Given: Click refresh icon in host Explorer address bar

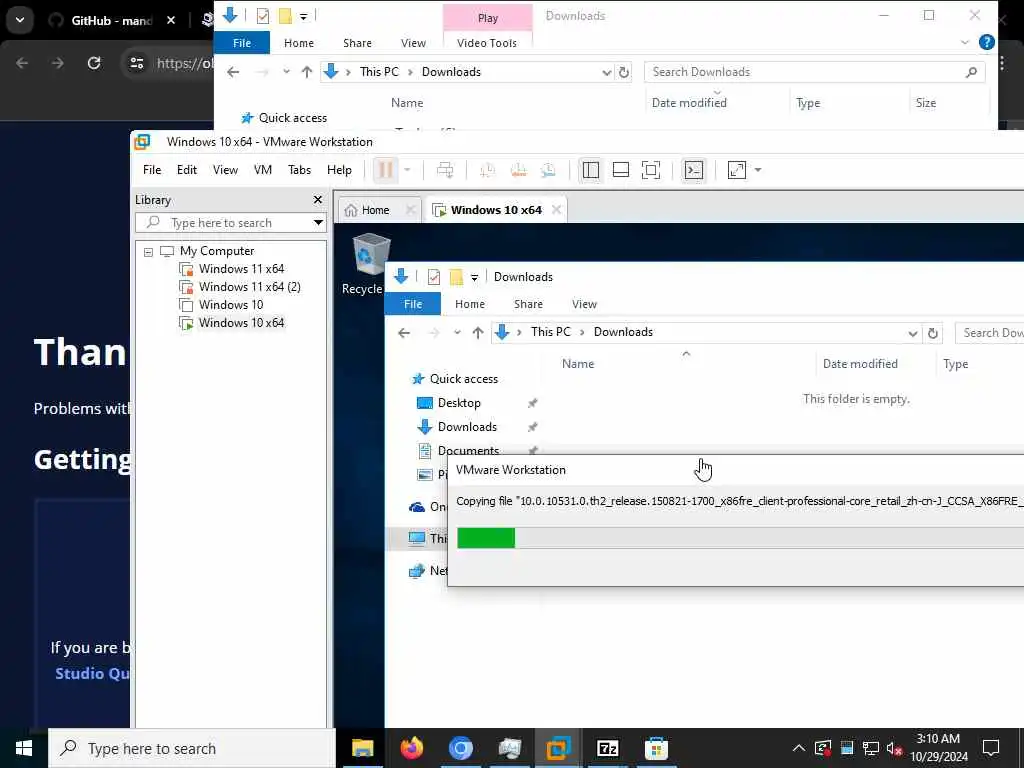Looking at the screenshot, I should (x=624, y=72).
